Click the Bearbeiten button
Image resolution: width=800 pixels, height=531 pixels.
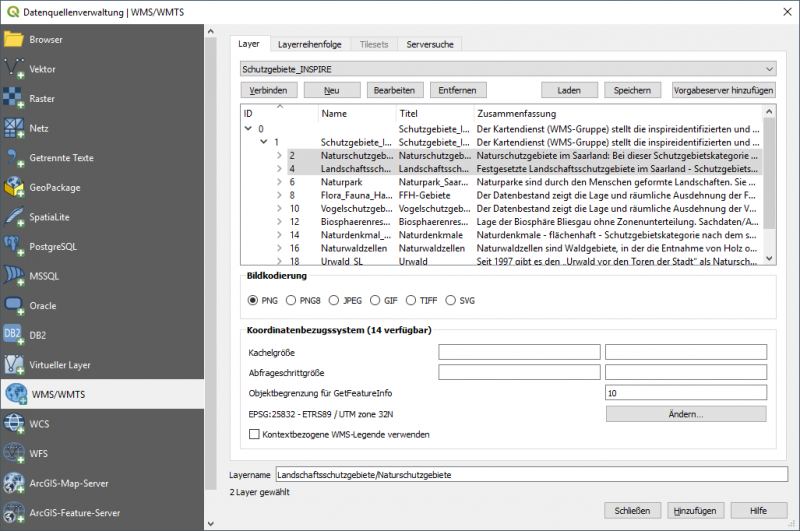coord(394,90)
